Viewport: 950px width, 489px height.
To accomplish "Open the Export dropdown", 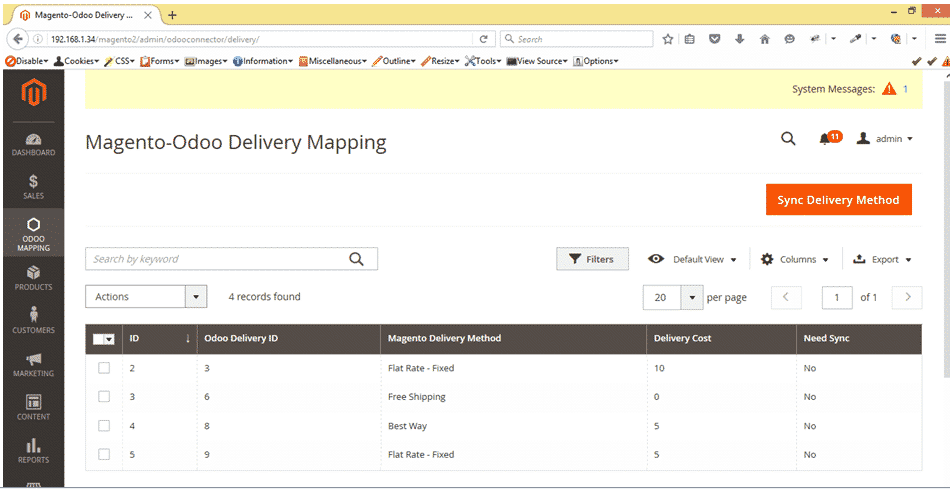I will tap(882, 259).
